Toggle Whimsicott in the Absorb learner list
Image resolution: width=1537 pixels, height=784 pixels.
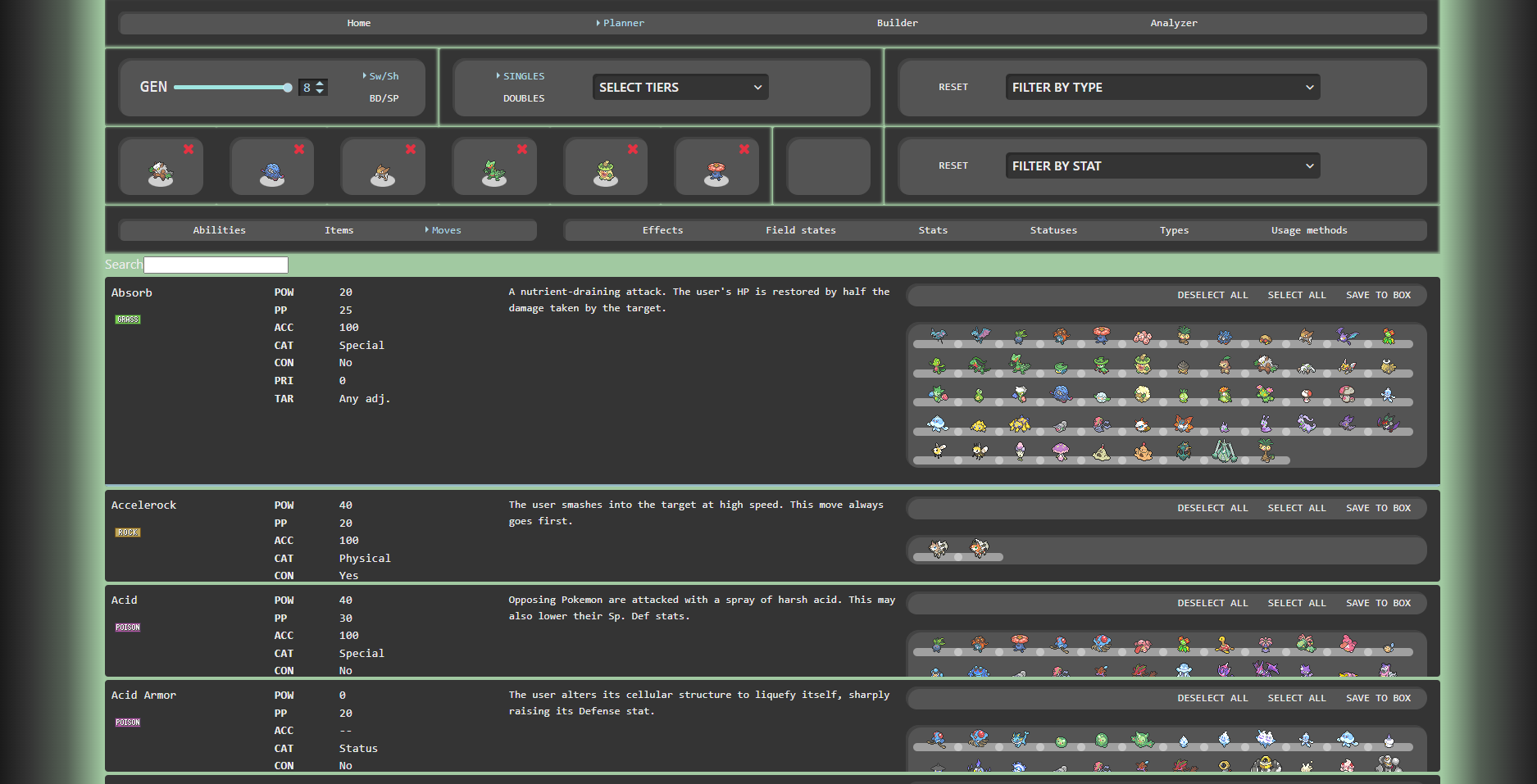point(1143,394)
